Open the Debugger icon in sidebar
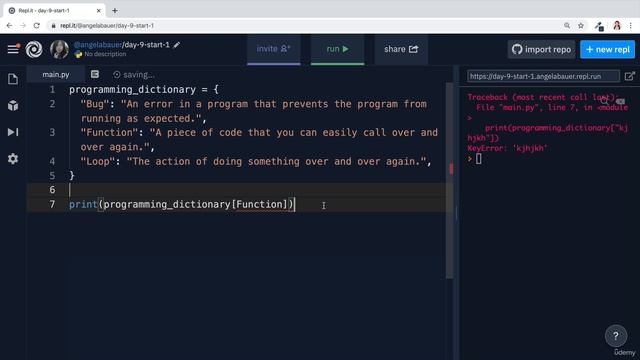 point(13,132)
